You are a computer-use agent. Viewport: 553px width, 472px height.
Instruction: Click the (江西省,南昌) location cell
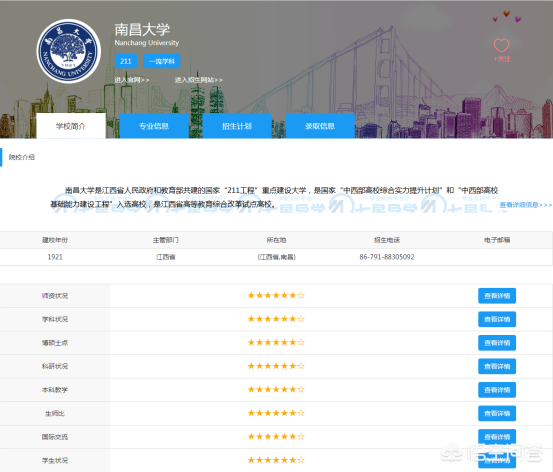[x=276, y=257]
